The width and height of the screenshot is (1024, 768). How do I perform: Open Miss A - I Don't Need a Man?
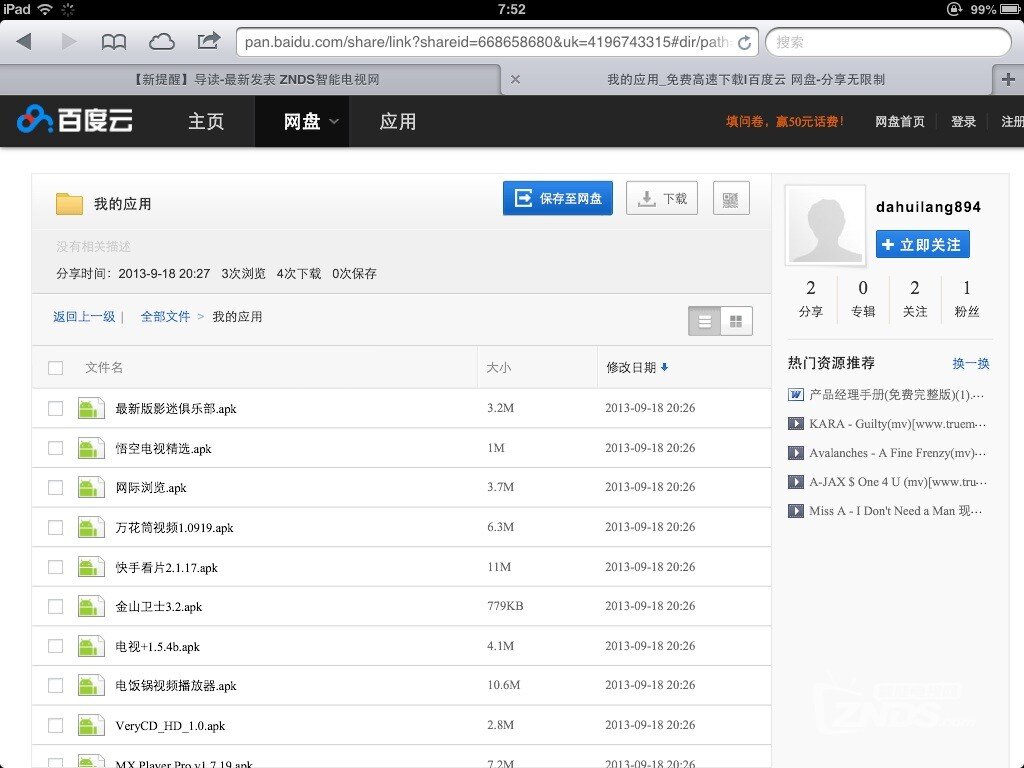coord(895,511)
